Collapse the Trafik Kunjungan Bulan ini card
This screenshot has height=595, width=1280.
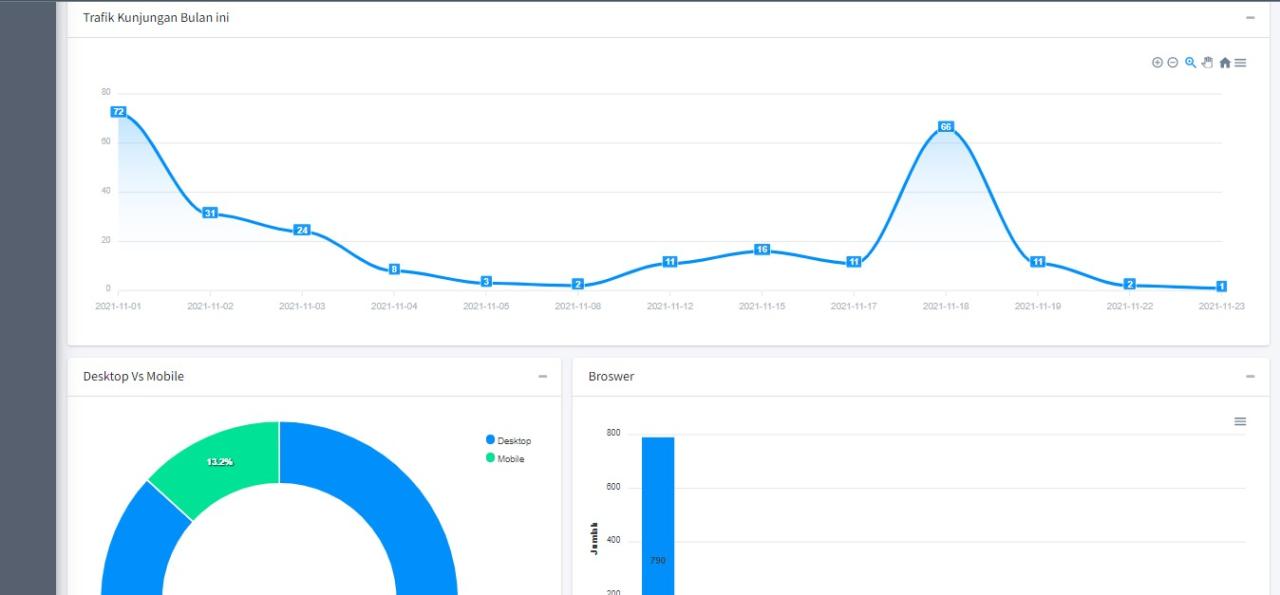point(1250,18)
